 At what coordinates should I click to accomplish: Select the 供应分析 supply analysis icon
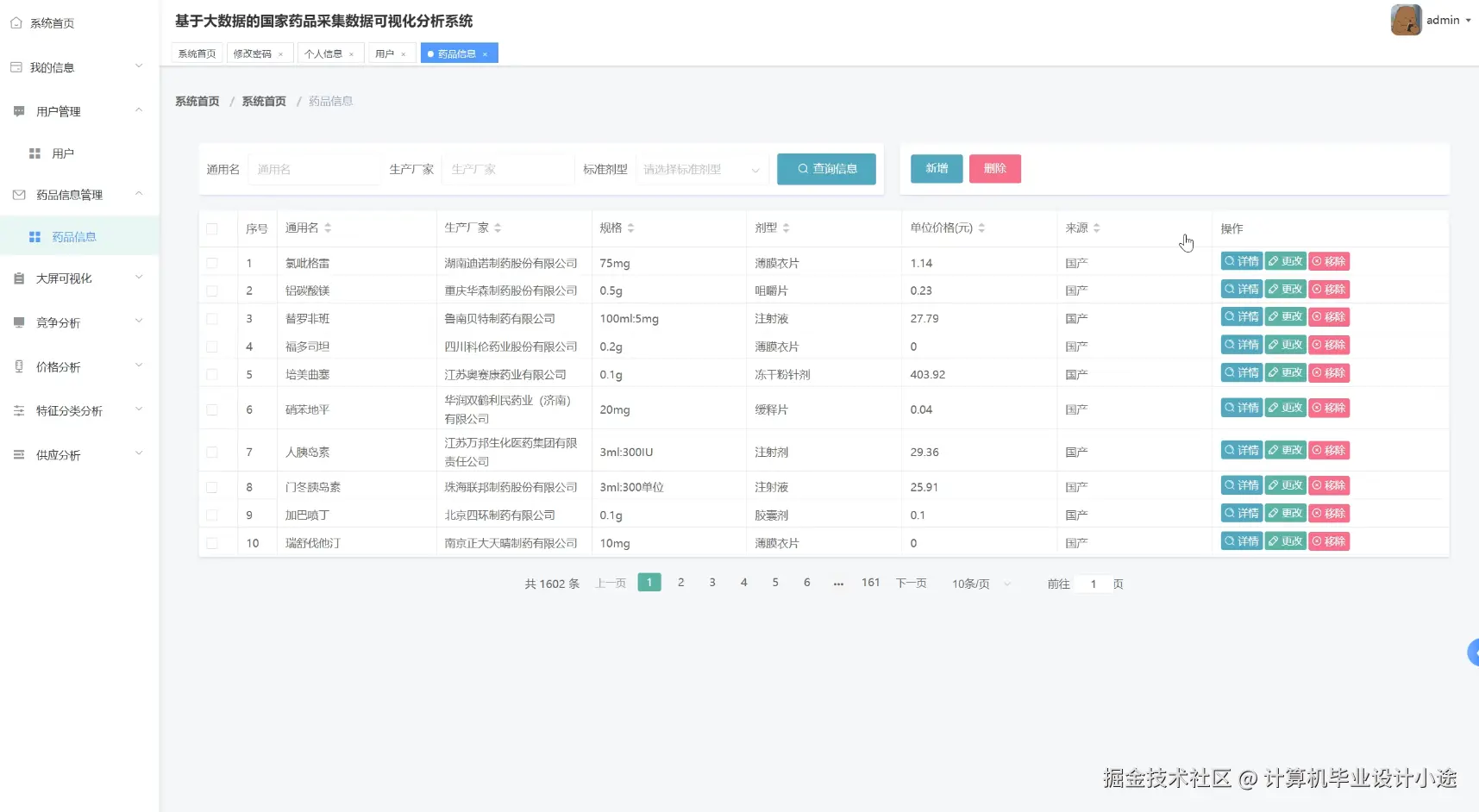pyautogui.click(x=17, y=454)
